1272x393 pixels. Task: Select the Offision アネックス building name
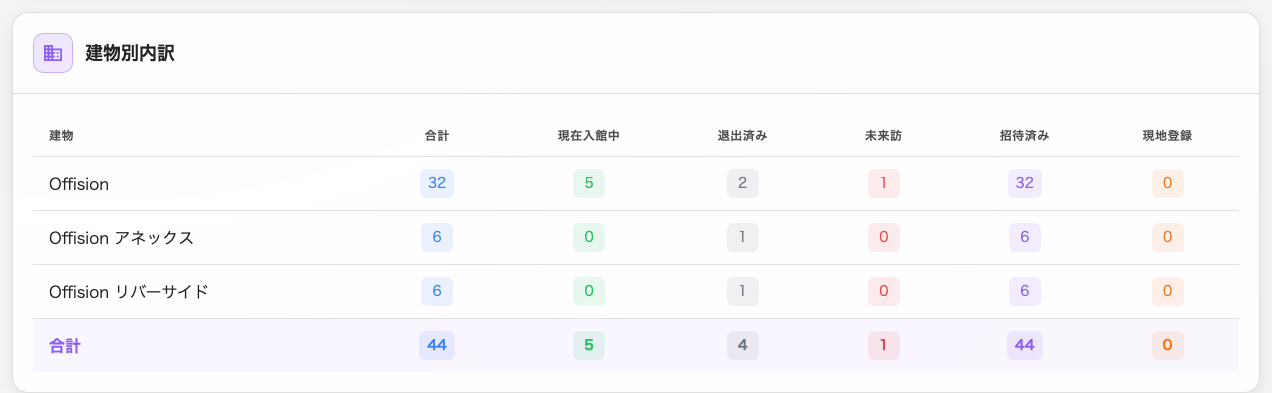pyautogui.click(x=121, y=238)
